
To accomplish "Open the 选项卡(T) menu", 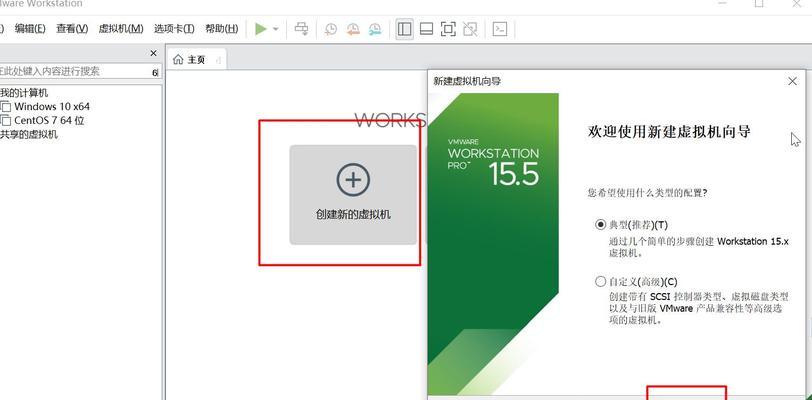I will (x=174, y=28).
